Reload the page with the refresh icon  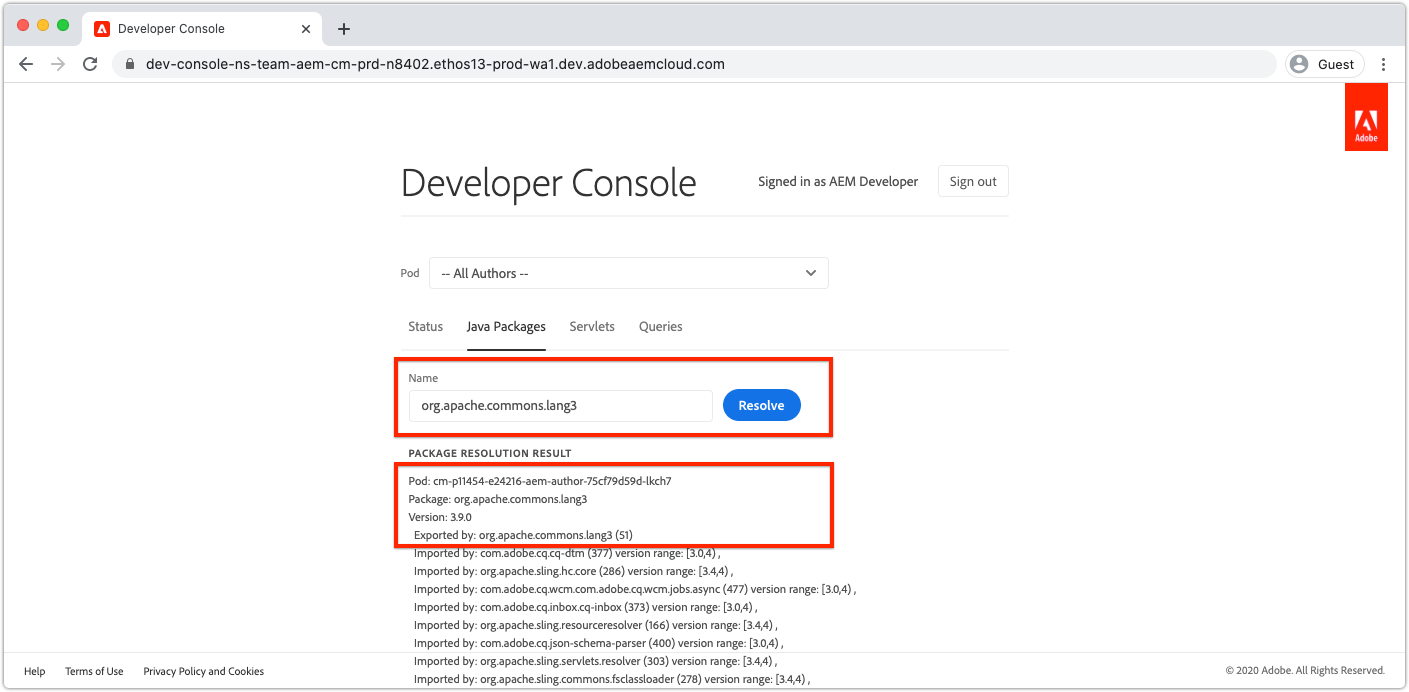(x=90, y=64)
